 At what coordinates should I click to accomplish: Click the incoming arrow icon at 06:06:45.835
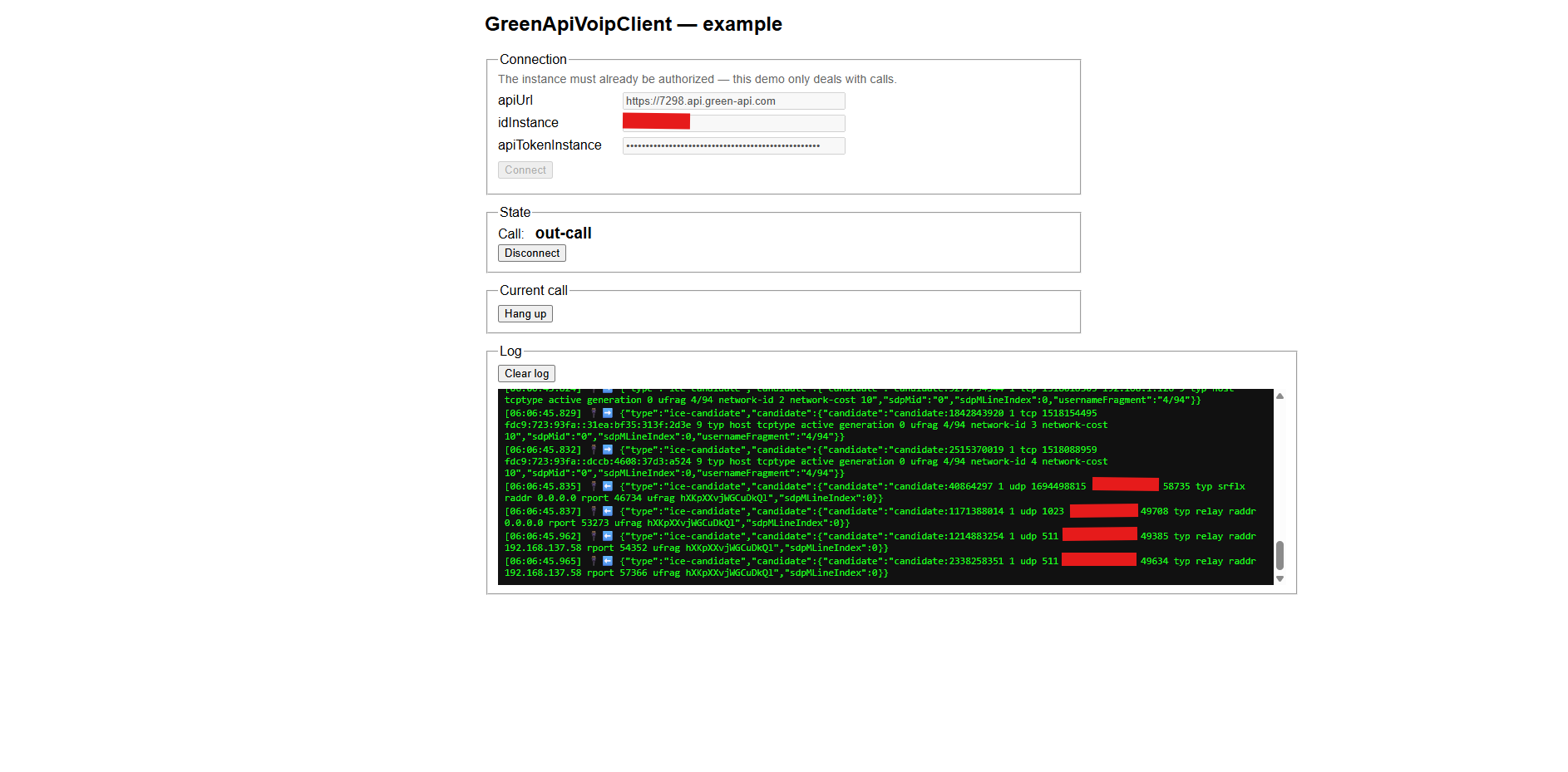coord(608,486)
